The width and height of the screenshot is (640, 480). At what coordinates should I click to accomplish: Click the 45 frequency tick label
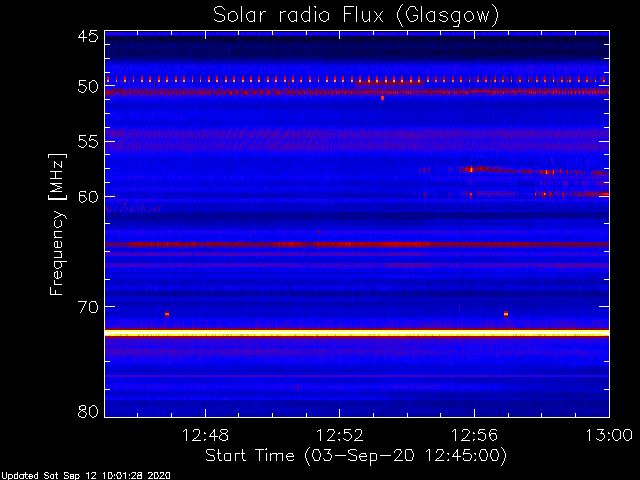click(x=88, y=37)
